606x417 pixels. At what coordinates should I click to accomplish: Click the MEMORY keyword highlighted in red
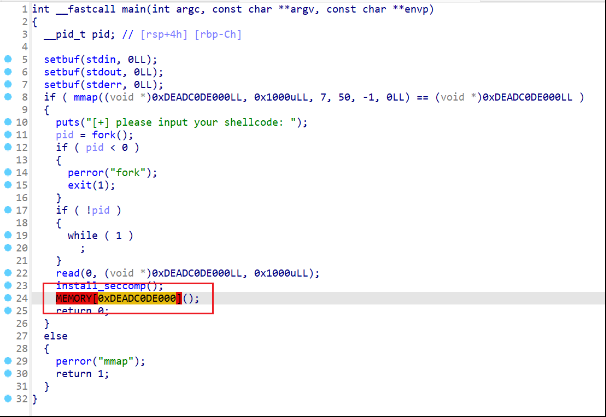(x=74, y=298)
